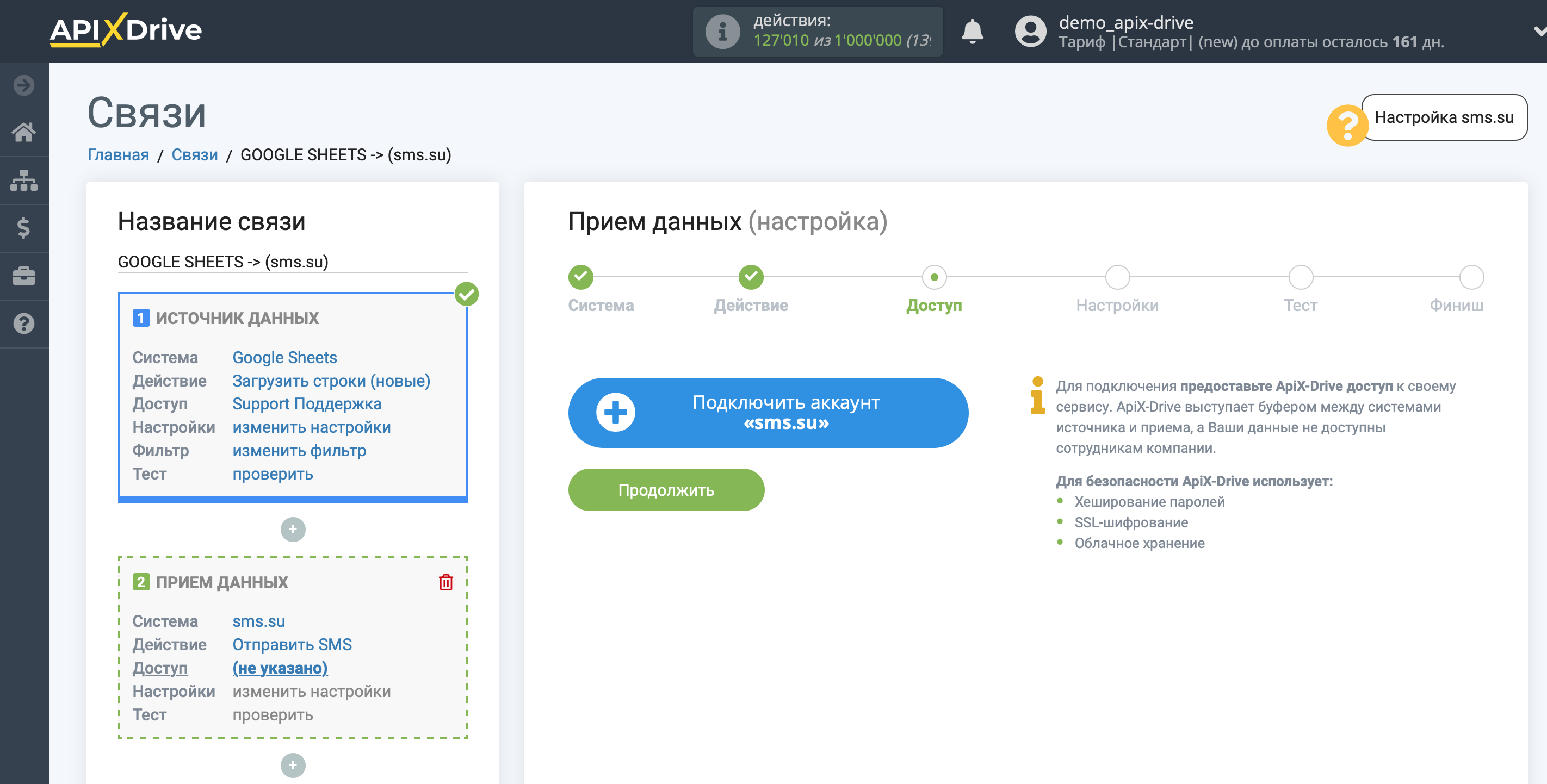1547x784 pixels.
Task: Open the 'Загрузить строки (новые)' action link
Action: (x=331, y=381)
